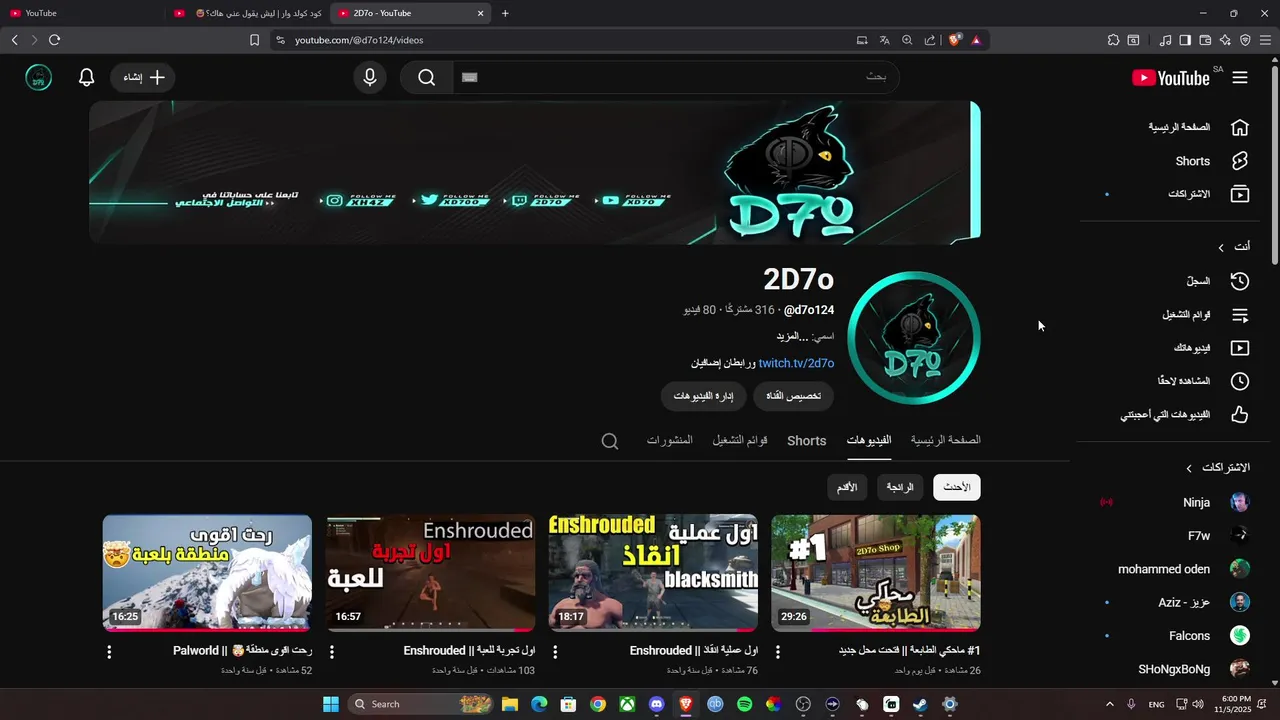Screen dimensions: 1280x720
Task: Open options menu for اول عملية انقاذ video
Action: (555, 652)
